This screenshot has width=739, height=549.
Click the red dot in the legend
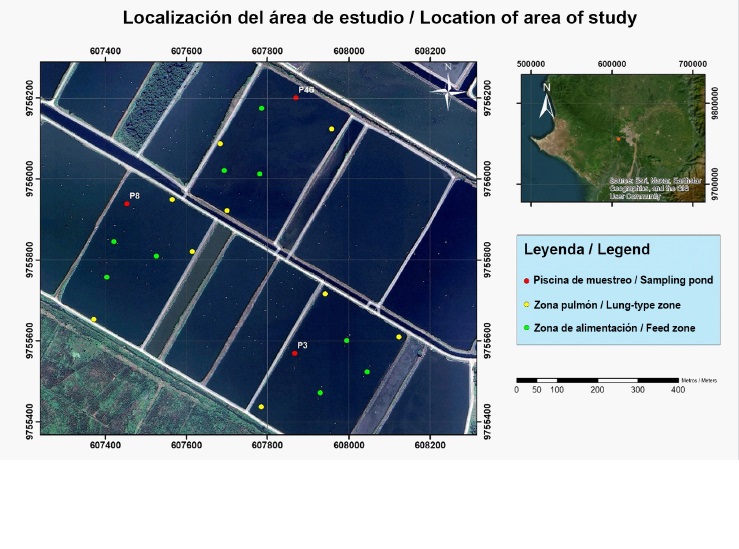tap(526, 281)
